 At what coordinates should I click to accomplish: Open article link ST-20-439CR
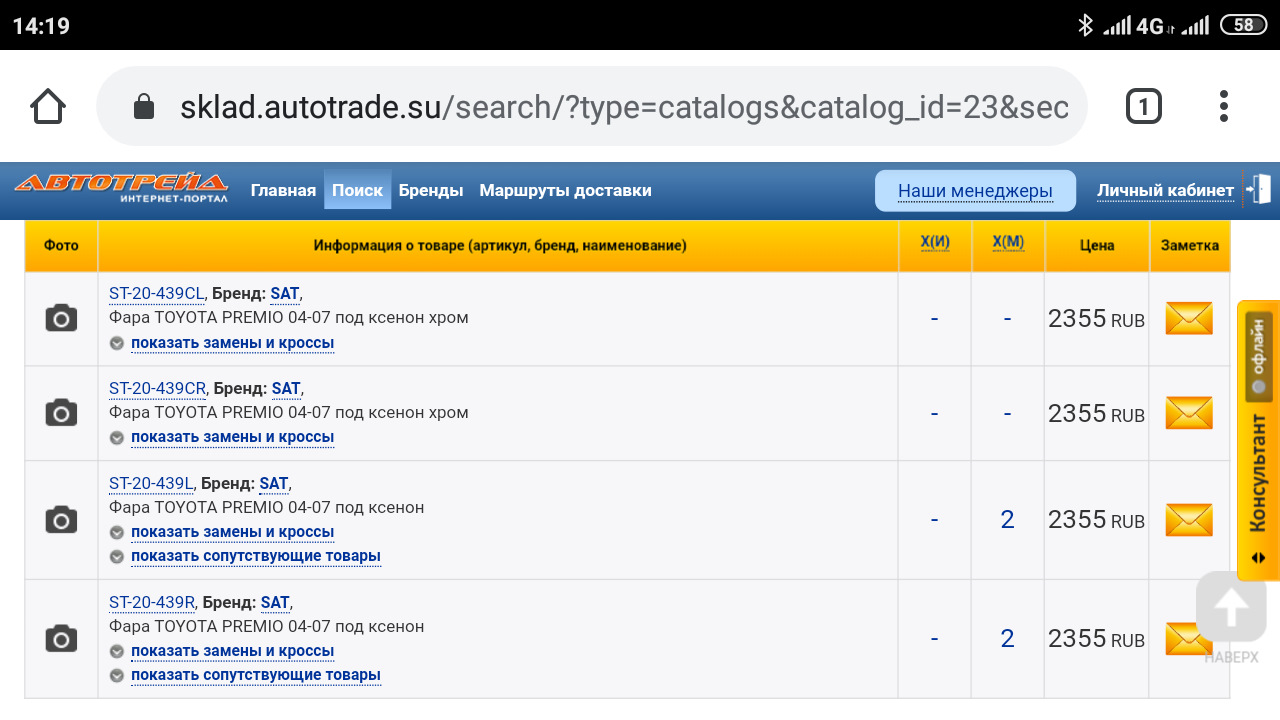coord(157,388)
